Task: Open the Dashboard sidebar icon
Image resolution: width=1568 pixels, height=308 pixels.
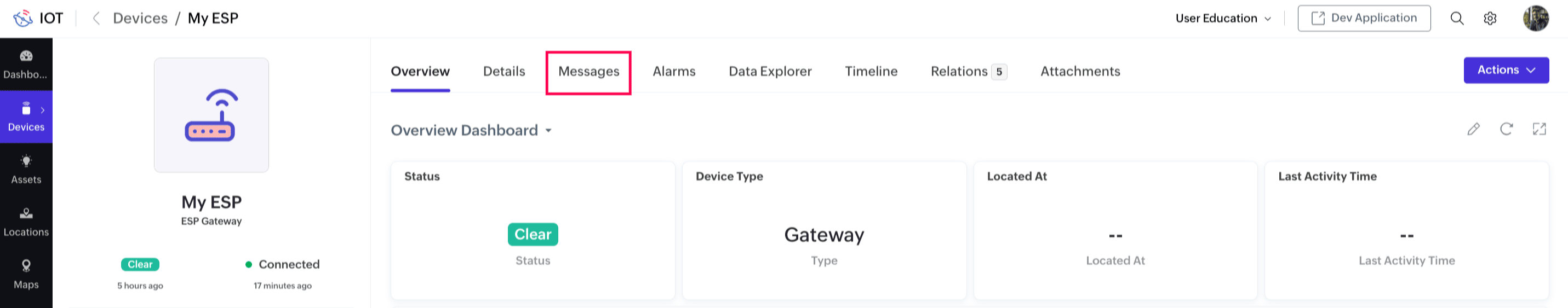Action: click(26, 64)
